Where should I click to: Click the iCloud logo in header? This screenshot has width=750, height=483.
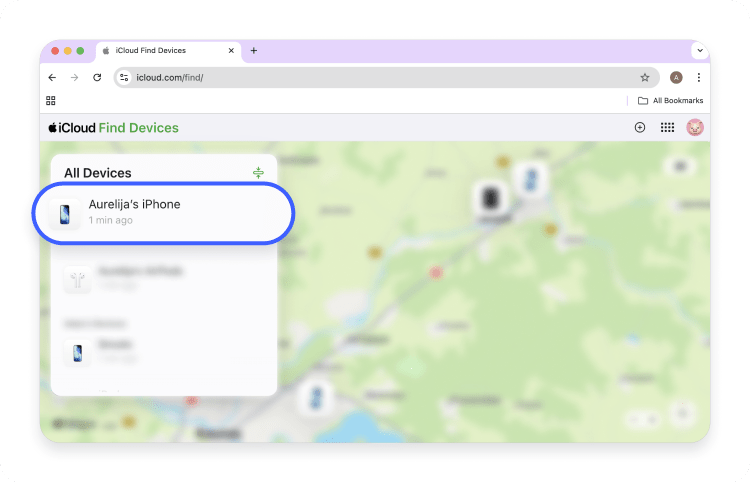pyautogui.click(x=70, y=128)
